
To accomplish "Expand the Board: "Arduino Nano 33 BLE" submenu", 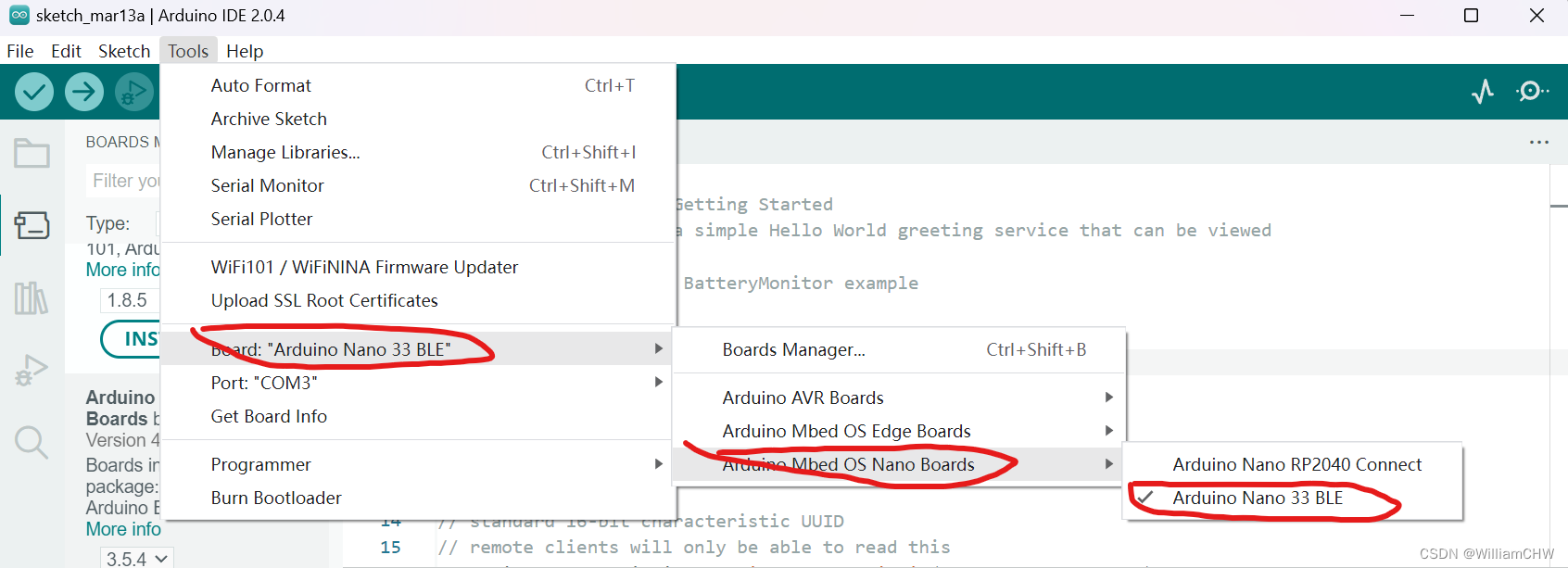I will coord(418,349).
